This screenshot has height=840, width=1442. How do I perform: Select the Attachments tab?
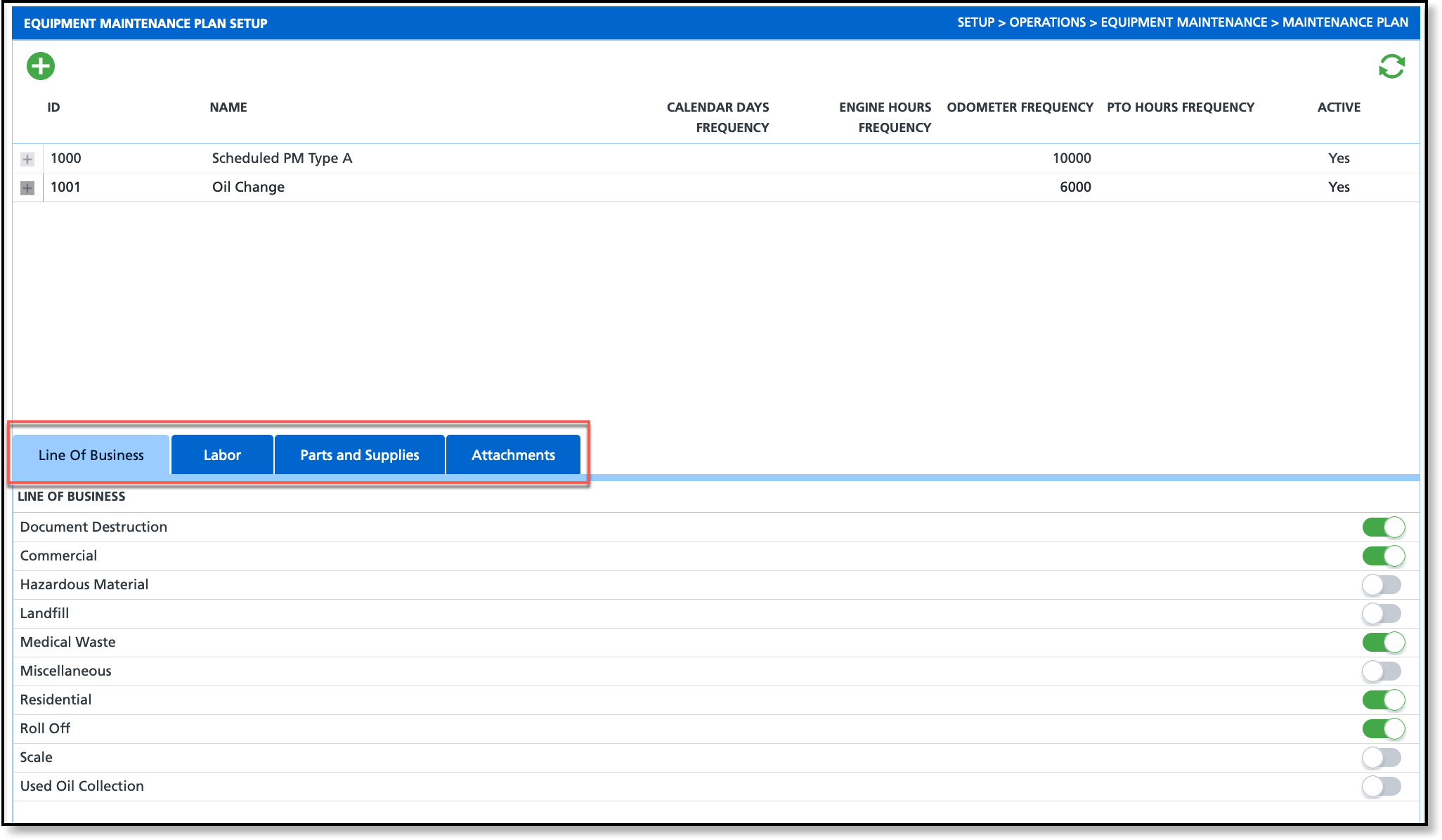pyautogui.click(x=513, y=455)
